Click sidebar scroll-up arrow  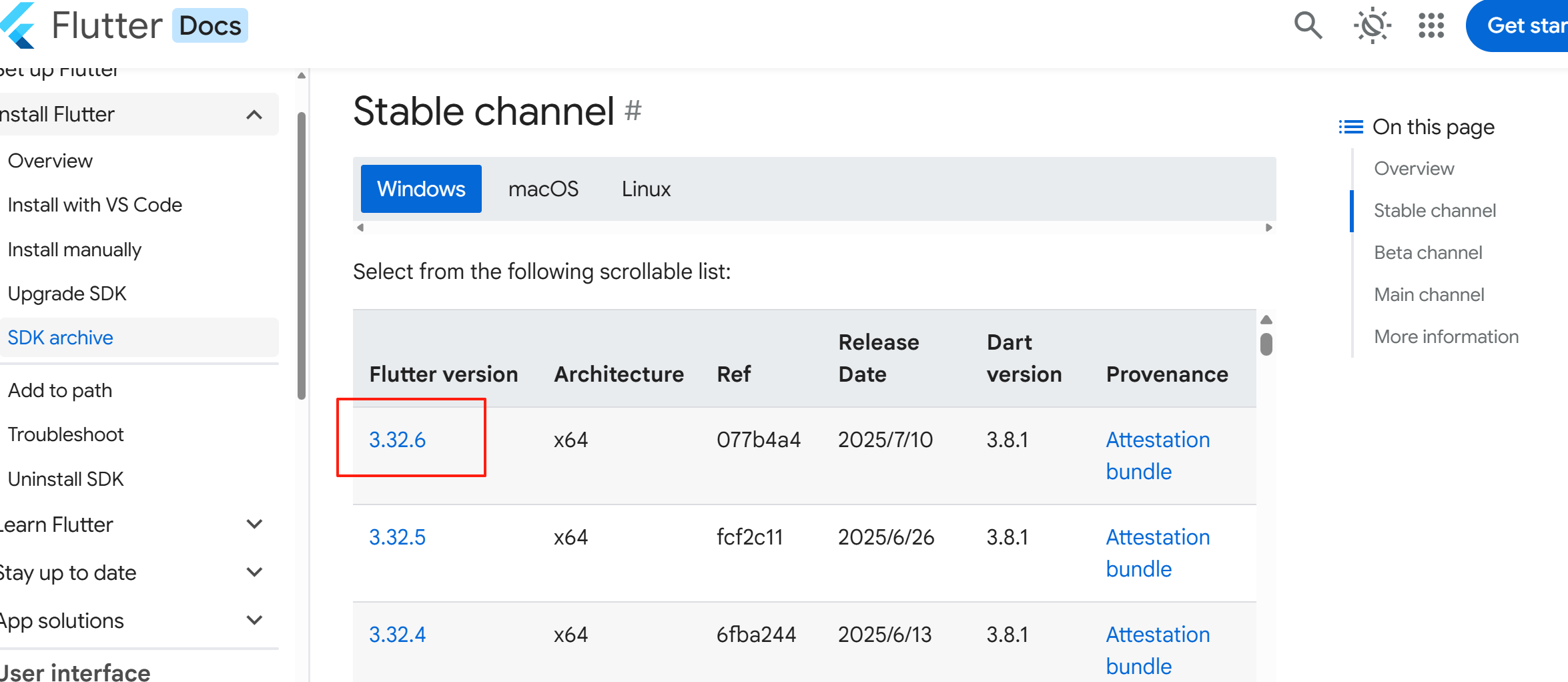[302, 75]
